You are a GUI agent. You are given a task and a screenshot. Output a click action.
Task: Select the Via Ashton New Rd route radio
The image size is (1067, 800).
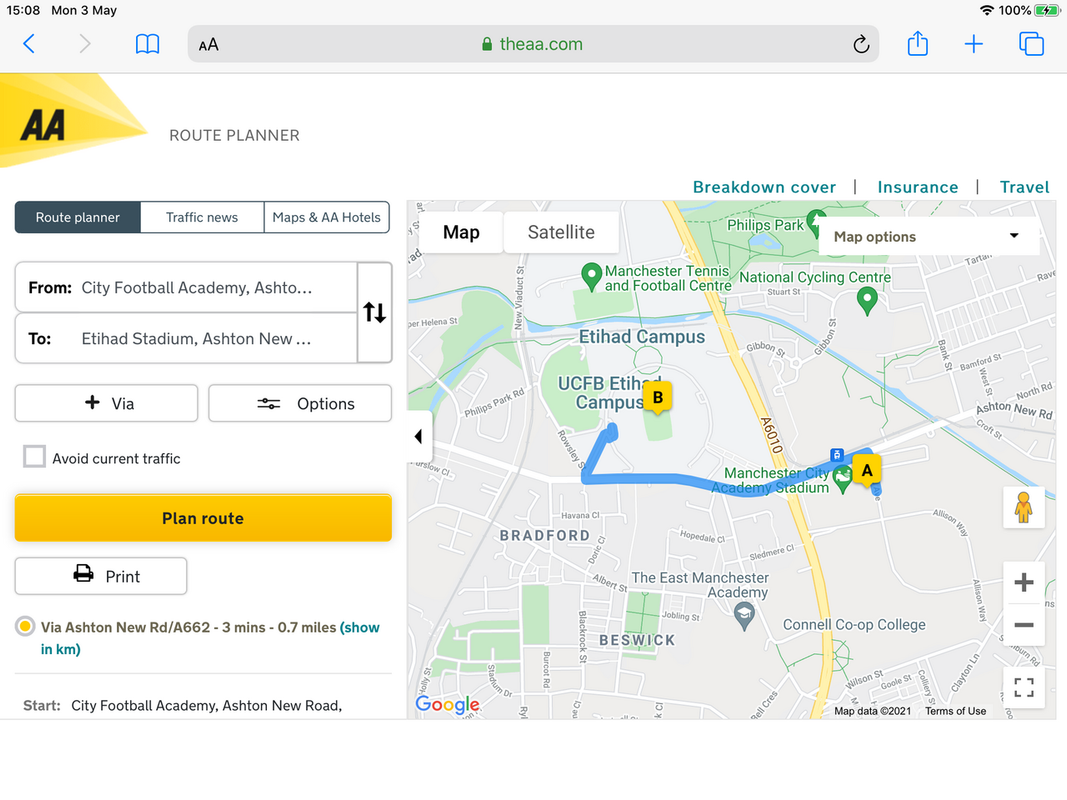tap(25, 626)
